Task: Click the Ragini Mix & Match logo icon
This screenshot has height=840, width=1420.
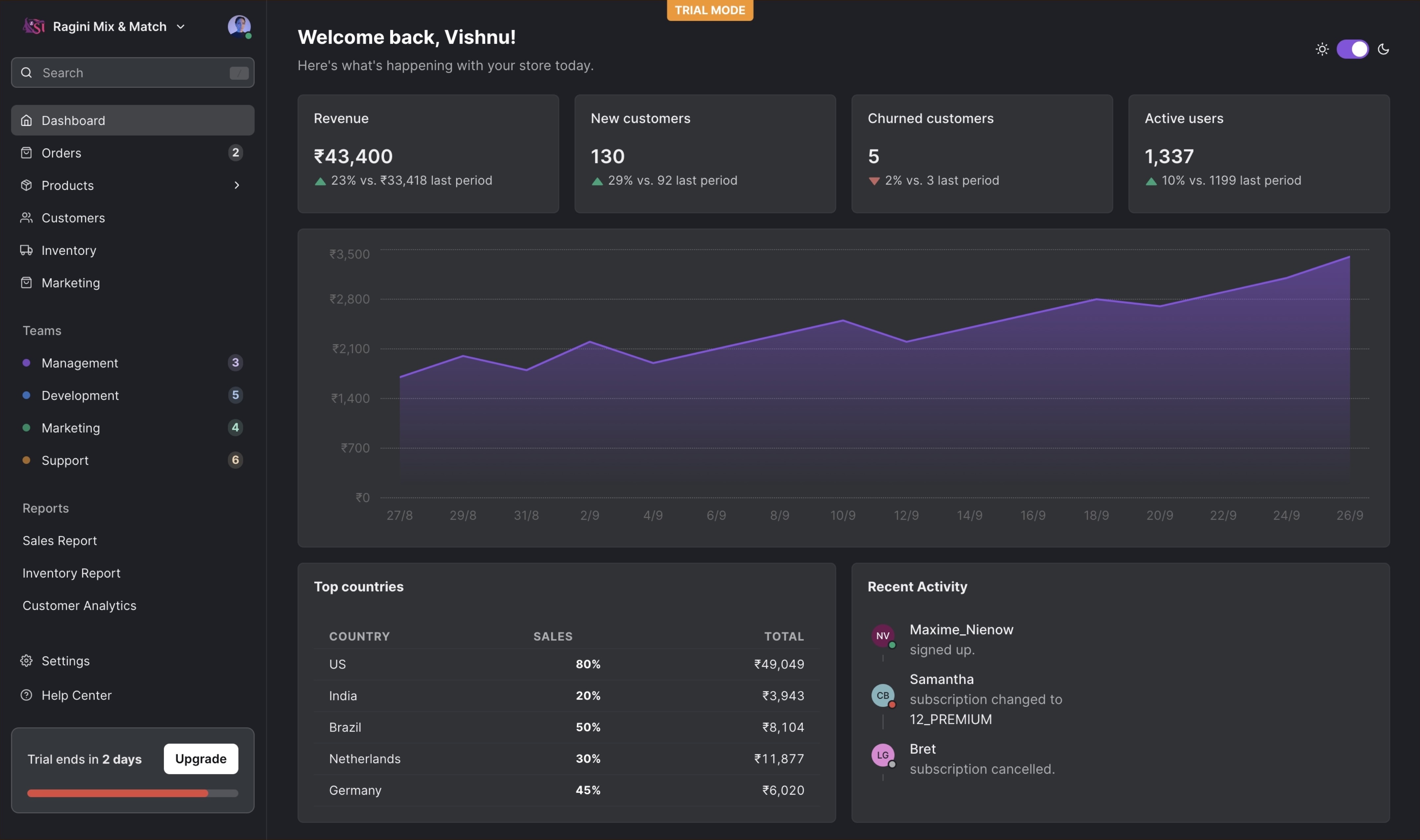Action: click(33, 26)
